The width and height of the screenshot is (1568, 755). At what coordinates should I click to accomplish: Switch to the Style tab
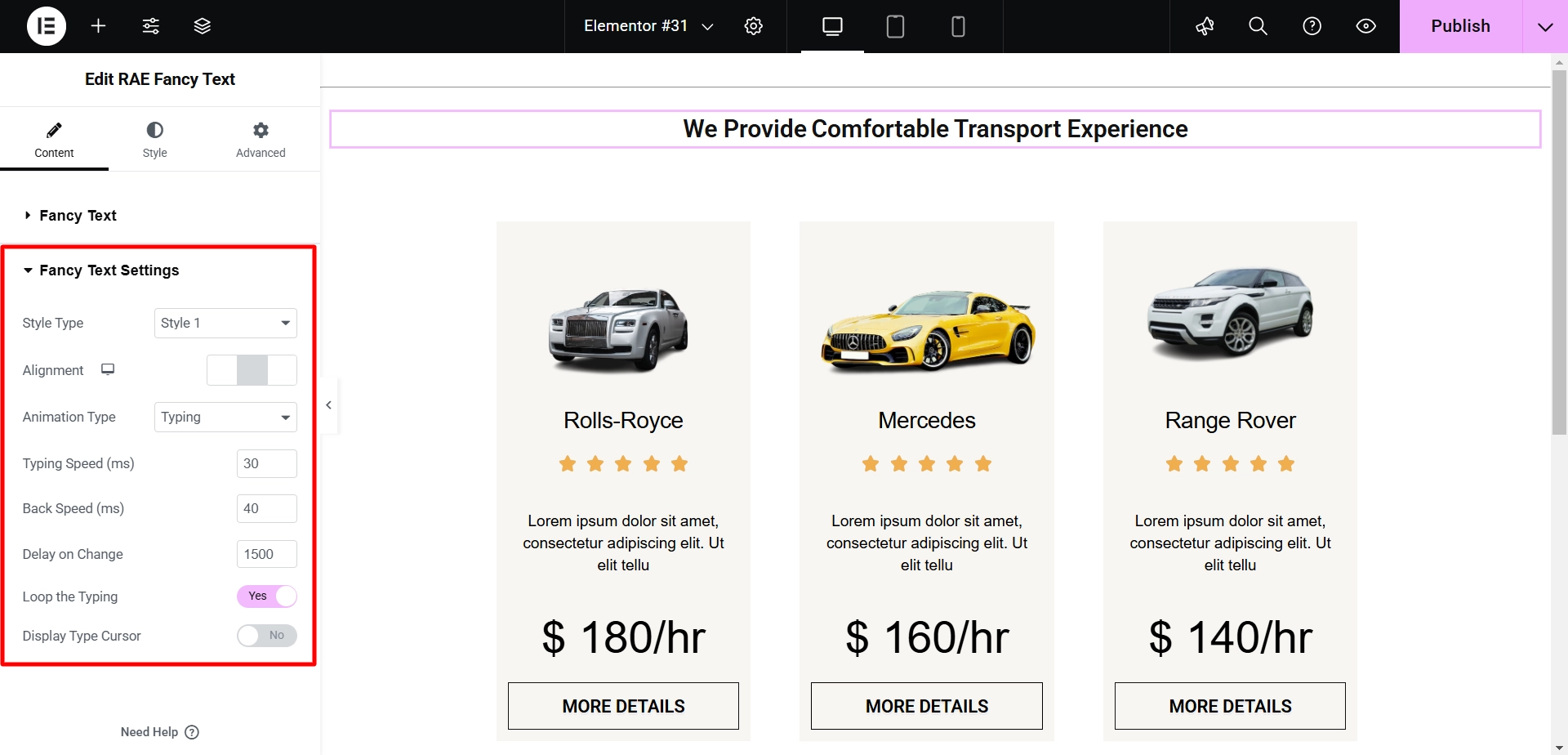154,140
